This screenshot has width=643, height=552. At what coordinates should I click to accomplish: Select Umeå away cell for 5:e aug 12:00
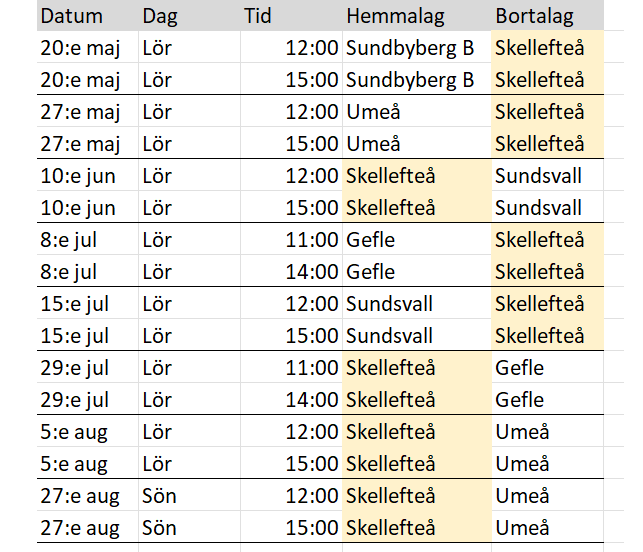(522, 432)
